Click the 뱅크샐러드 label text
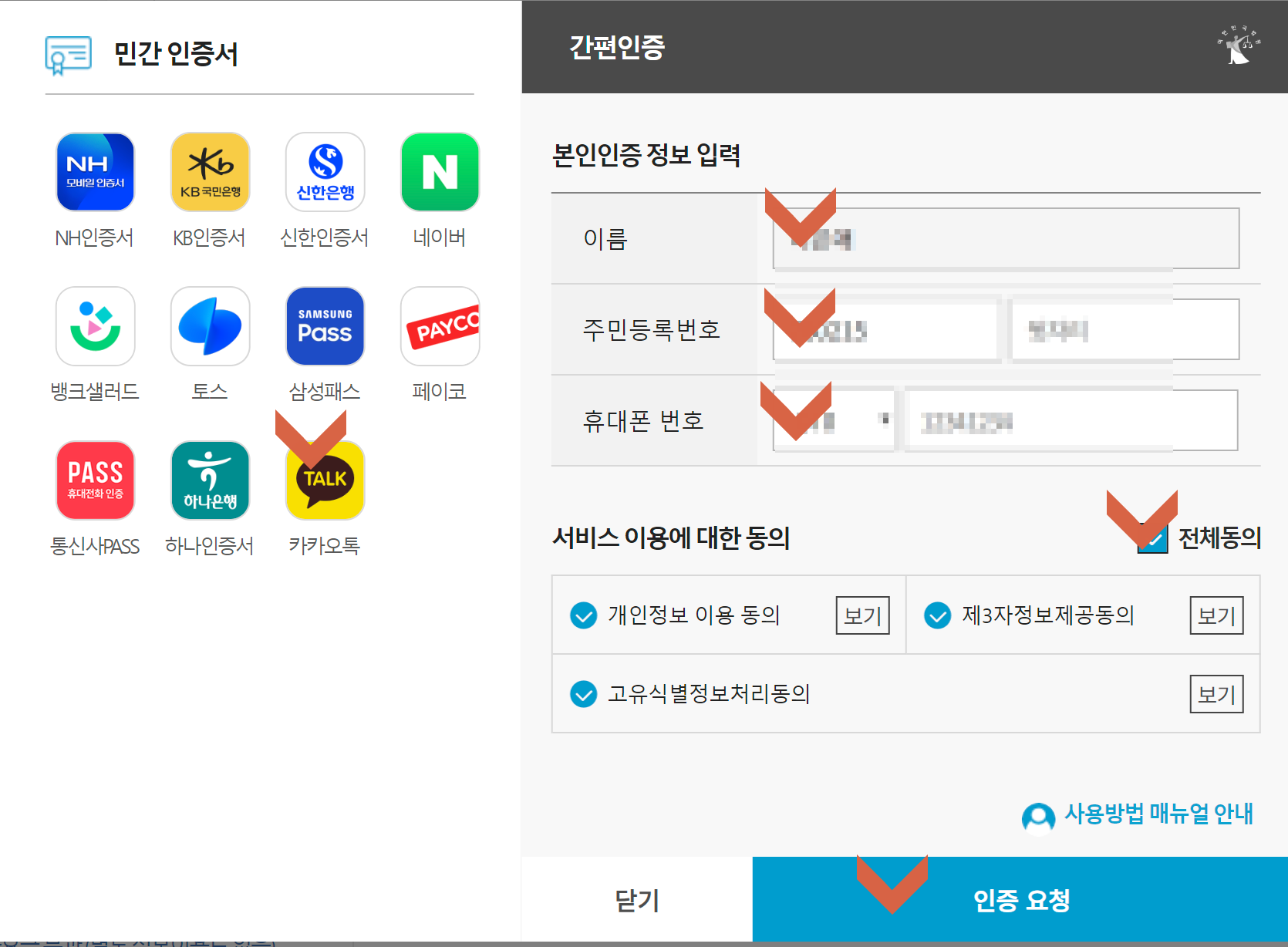 tap(95, 392)
